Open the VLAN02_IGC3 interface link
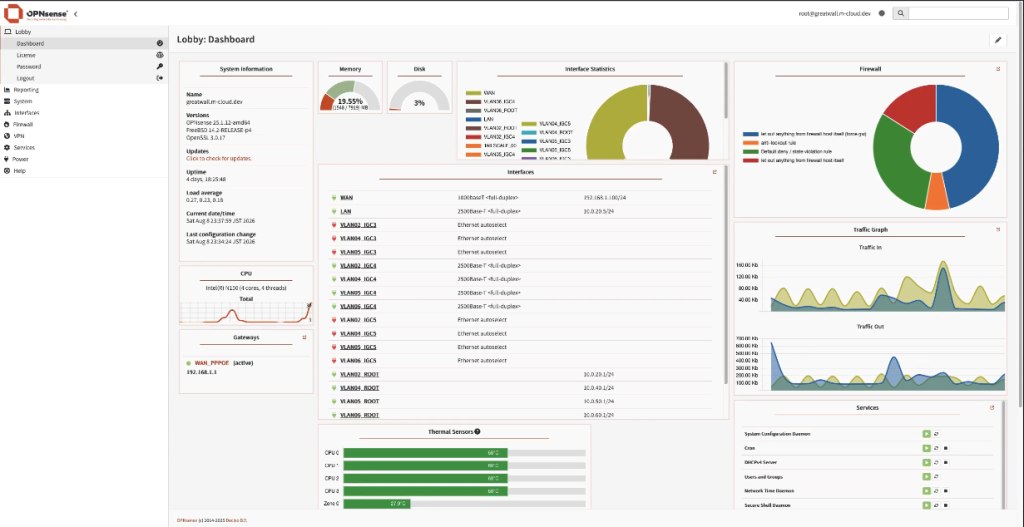This screenshot has width=1024, height=527. coord(359,225)
